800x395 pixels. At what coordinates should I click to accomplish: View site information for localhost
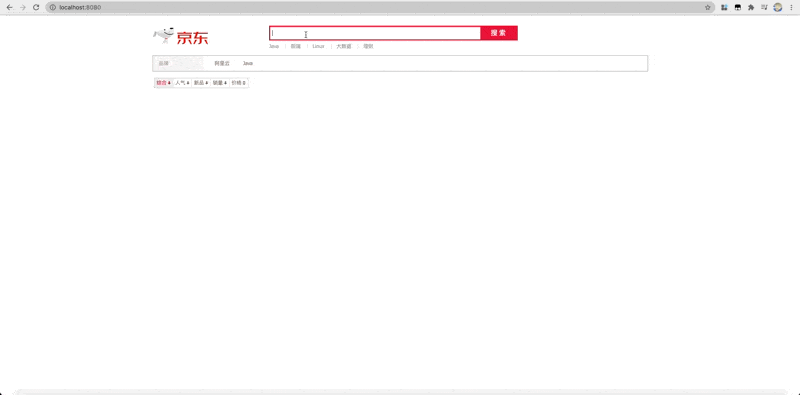(x=52, y=8)
